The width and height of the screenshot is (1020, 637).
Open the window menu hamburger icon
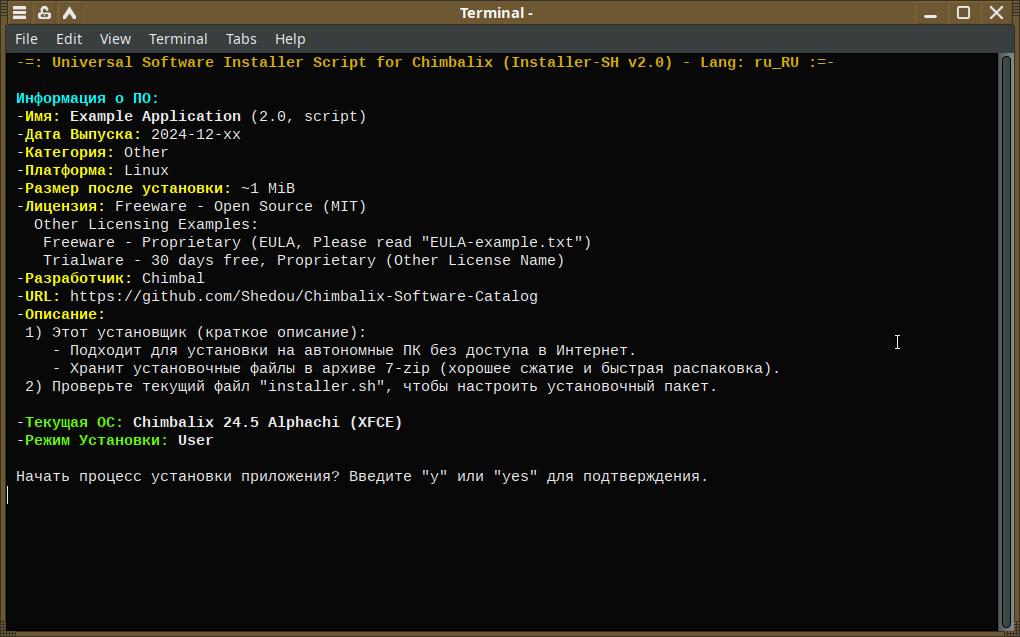(x=20, y=13)
